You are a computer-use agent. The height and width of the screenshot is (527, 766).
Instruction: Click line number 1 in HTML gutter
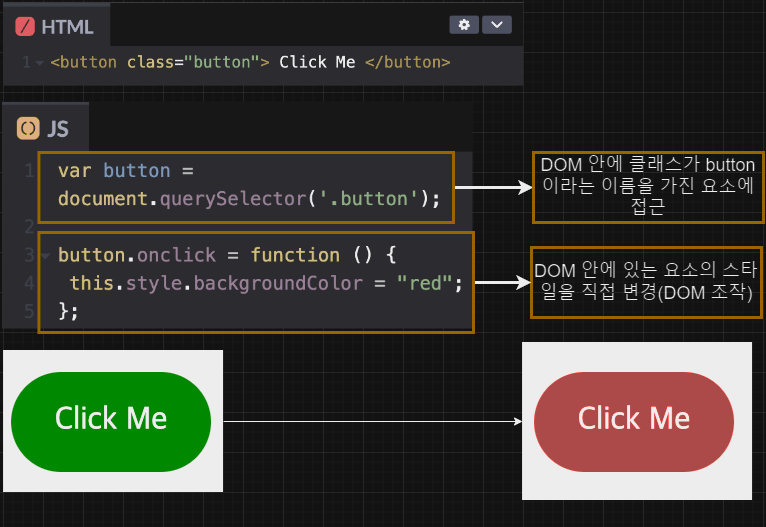tap(26, 63)
